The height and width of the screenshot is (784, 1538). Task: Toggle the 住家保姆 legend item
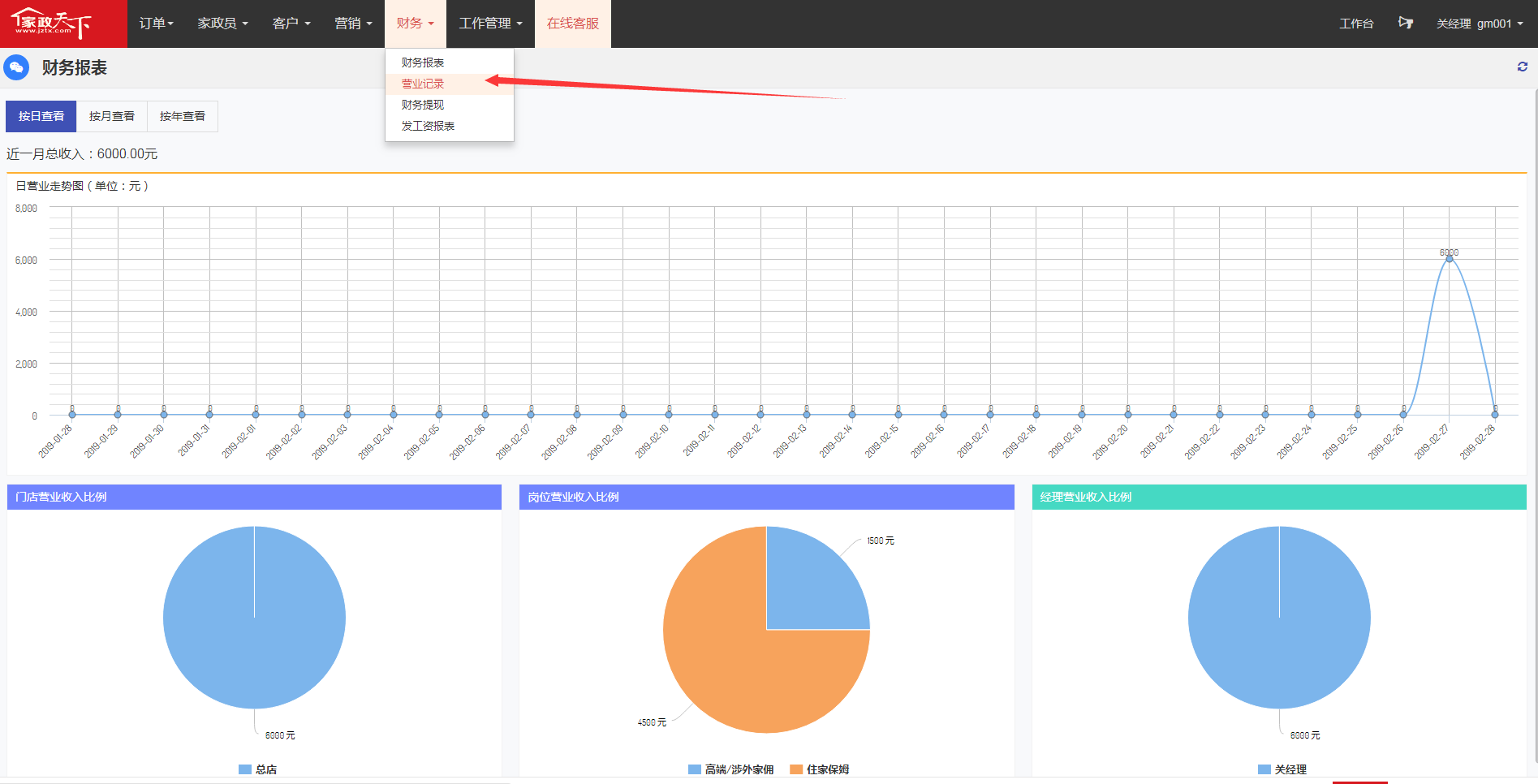pyautogui.click(x=819, y=769)
